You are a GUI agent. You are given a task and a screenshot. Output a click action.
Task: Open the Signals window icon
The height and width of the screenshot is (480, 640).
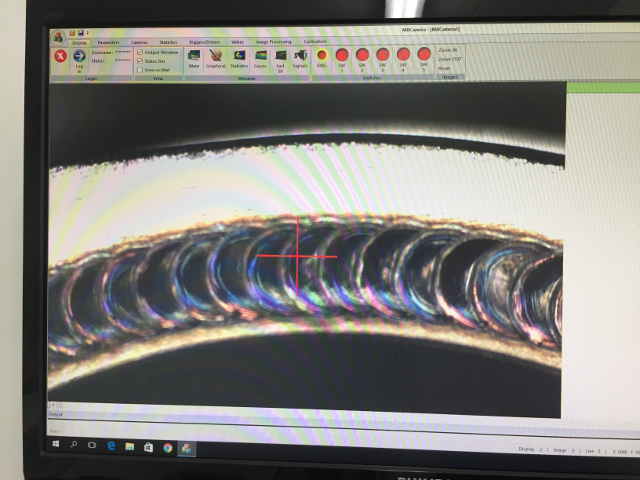(x=300, y=57)
